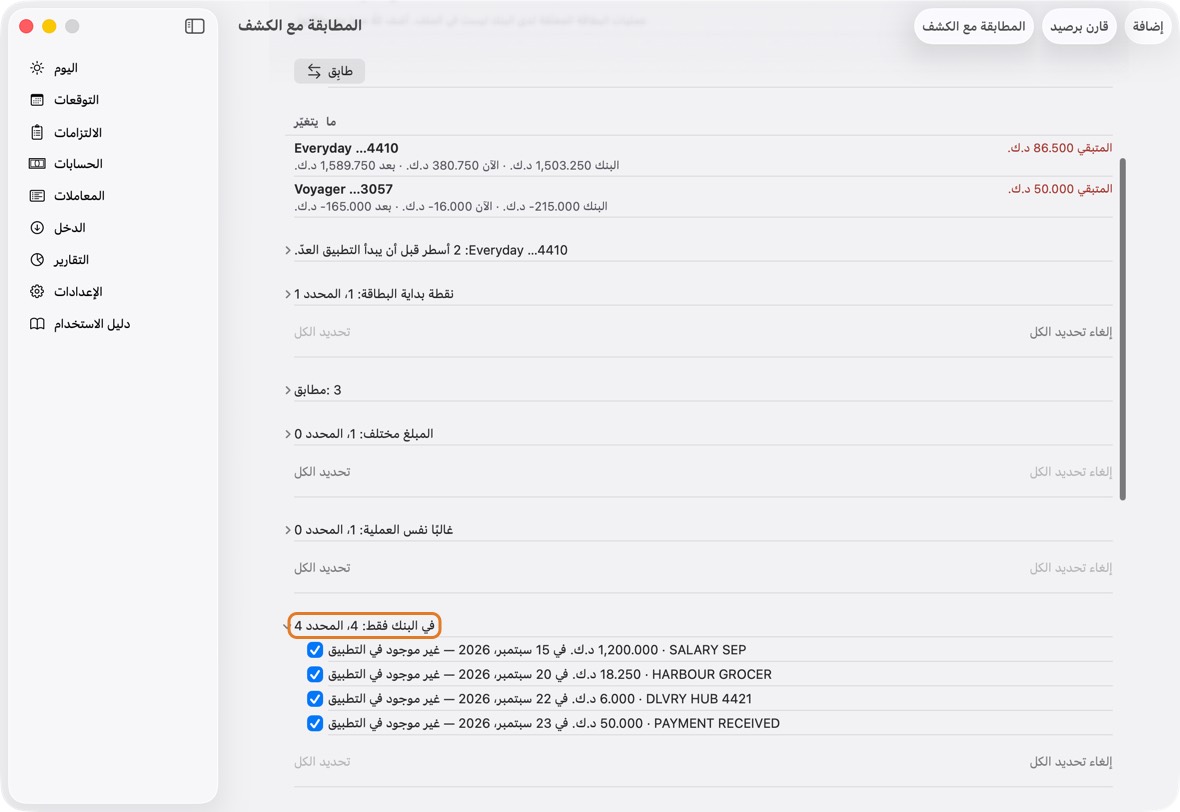Viewport: 1180px width, 812px height.
Task: Click إلغاء تحديد الكل under غالبًا نفس العملية
Action: coord(1070,568)
